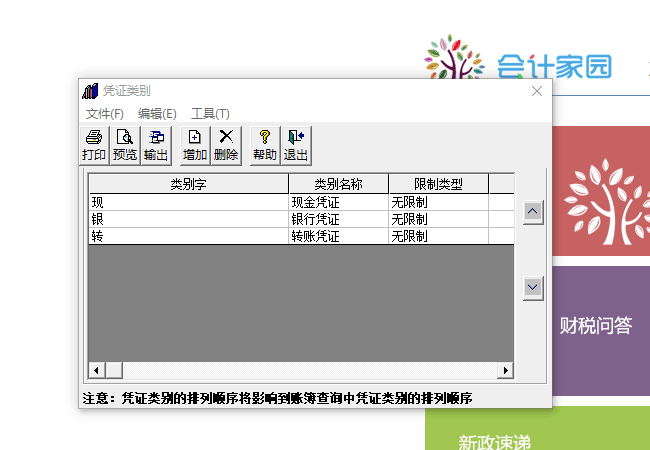Click the 会计家园 logo in background page
The height and width of the screenshot is (450, 650).
(x=518, y=59)
